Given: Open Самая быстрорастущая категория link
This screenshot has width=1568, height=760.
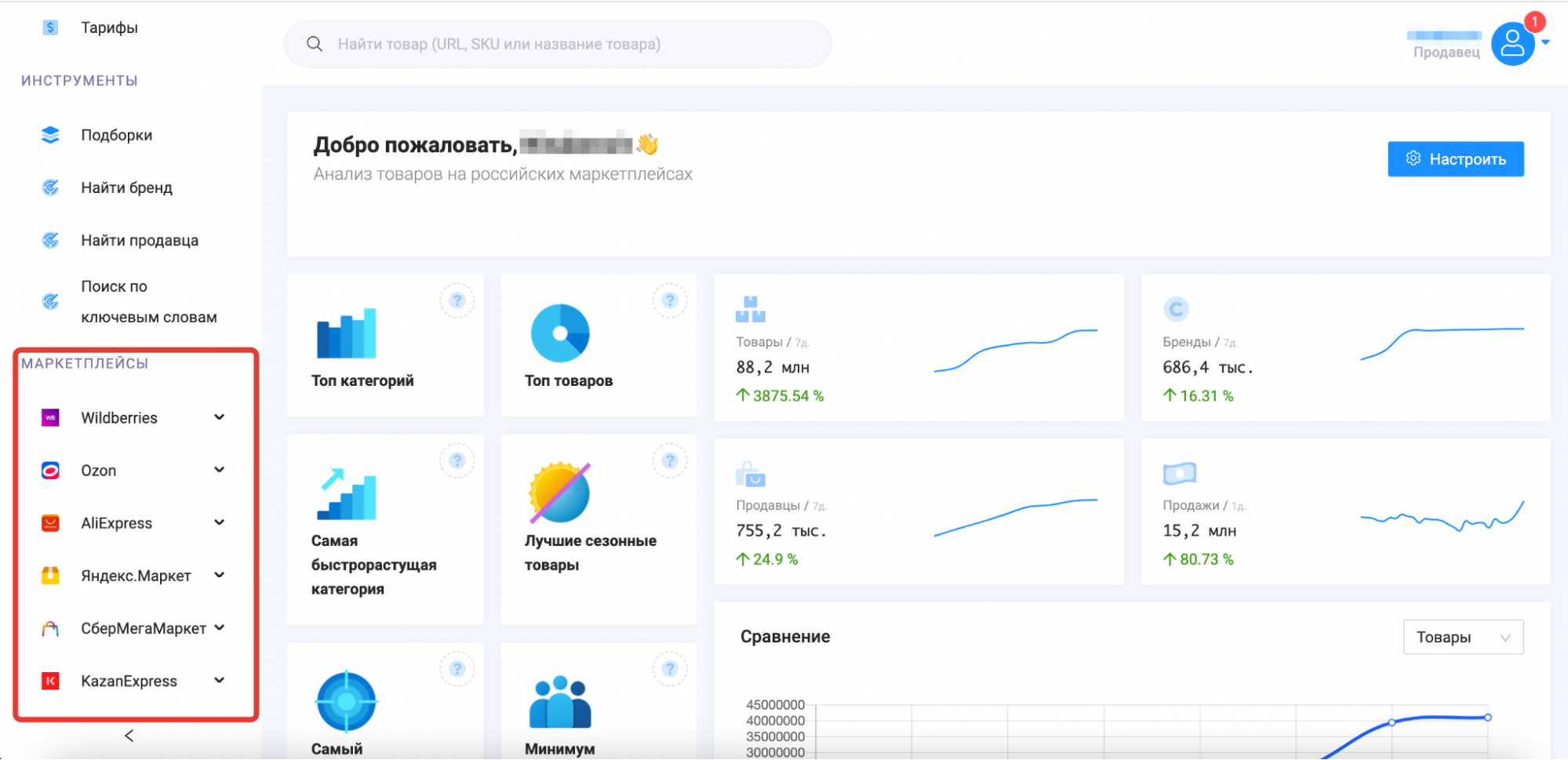Looking at the screenshot, I should 373,565.
